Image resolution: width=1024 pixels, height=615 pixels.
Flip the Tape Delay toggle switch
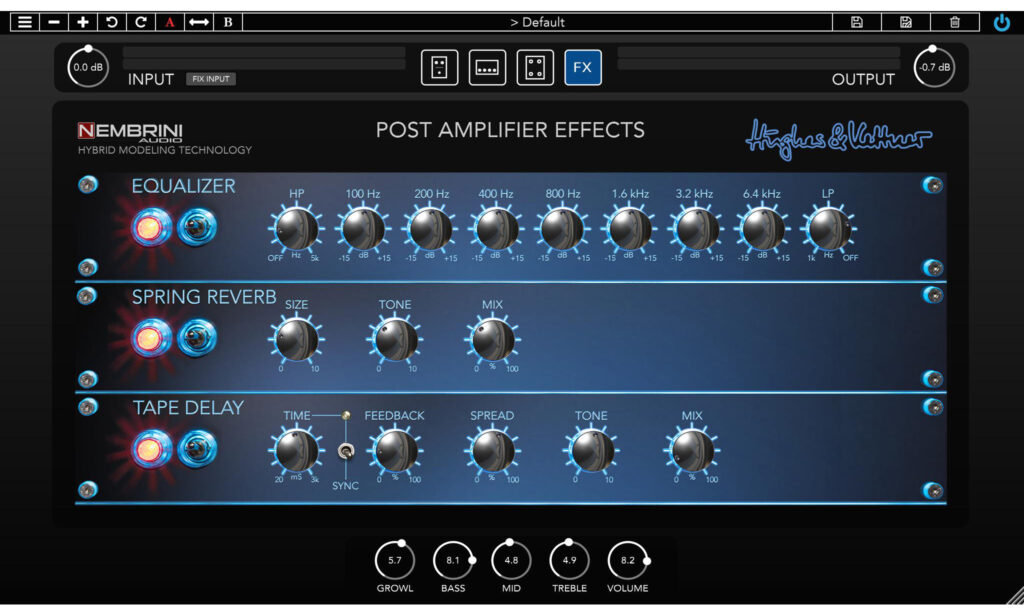pyautogui.click(x=196, y=449)
